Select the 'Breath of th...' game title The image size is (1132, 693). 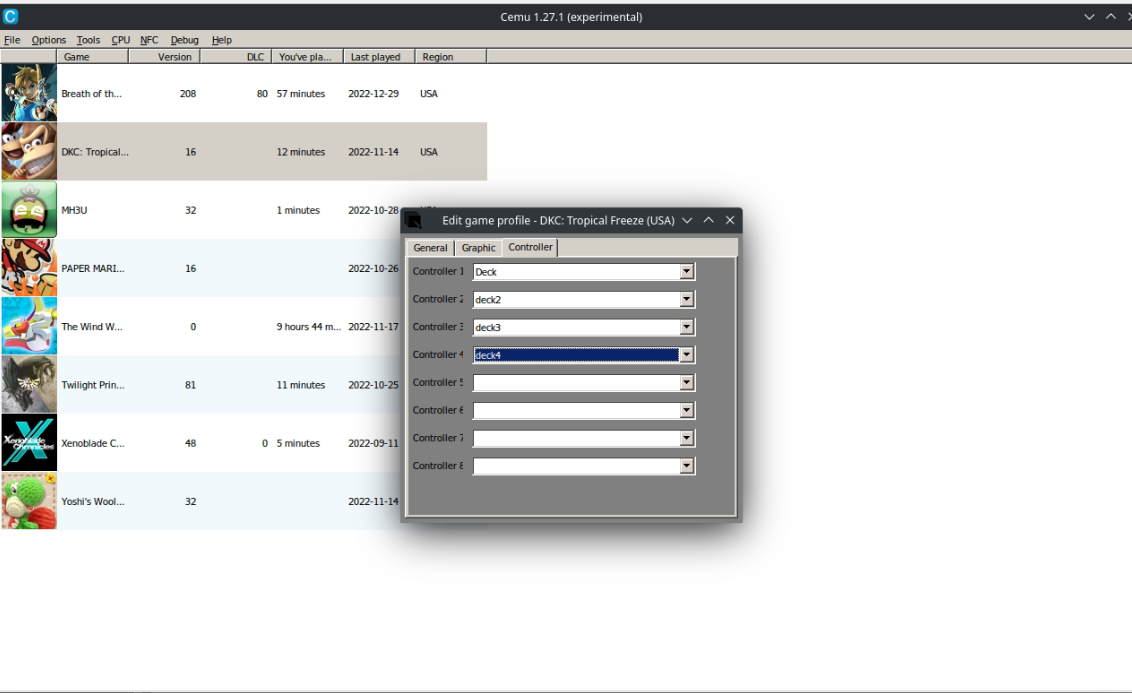pyautogui.click(x=92, y=93)
